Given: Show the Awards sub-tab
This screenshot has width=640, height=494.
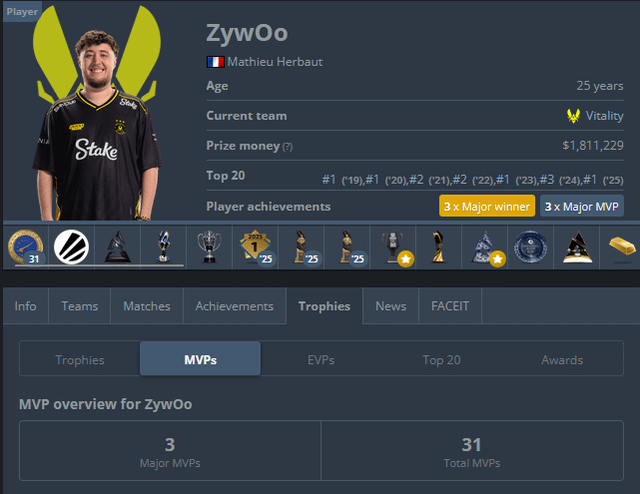Looking at the screenshot, I should click(x=562, y=360).
